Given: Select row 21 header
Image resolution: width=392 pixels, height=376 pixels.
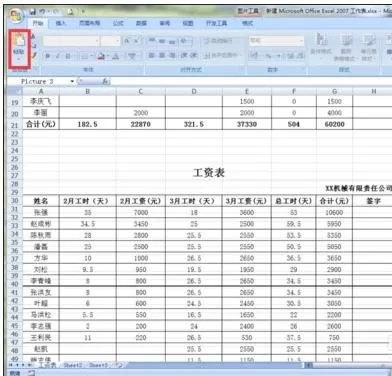Looking at the screenshot, I should [15, 125].
